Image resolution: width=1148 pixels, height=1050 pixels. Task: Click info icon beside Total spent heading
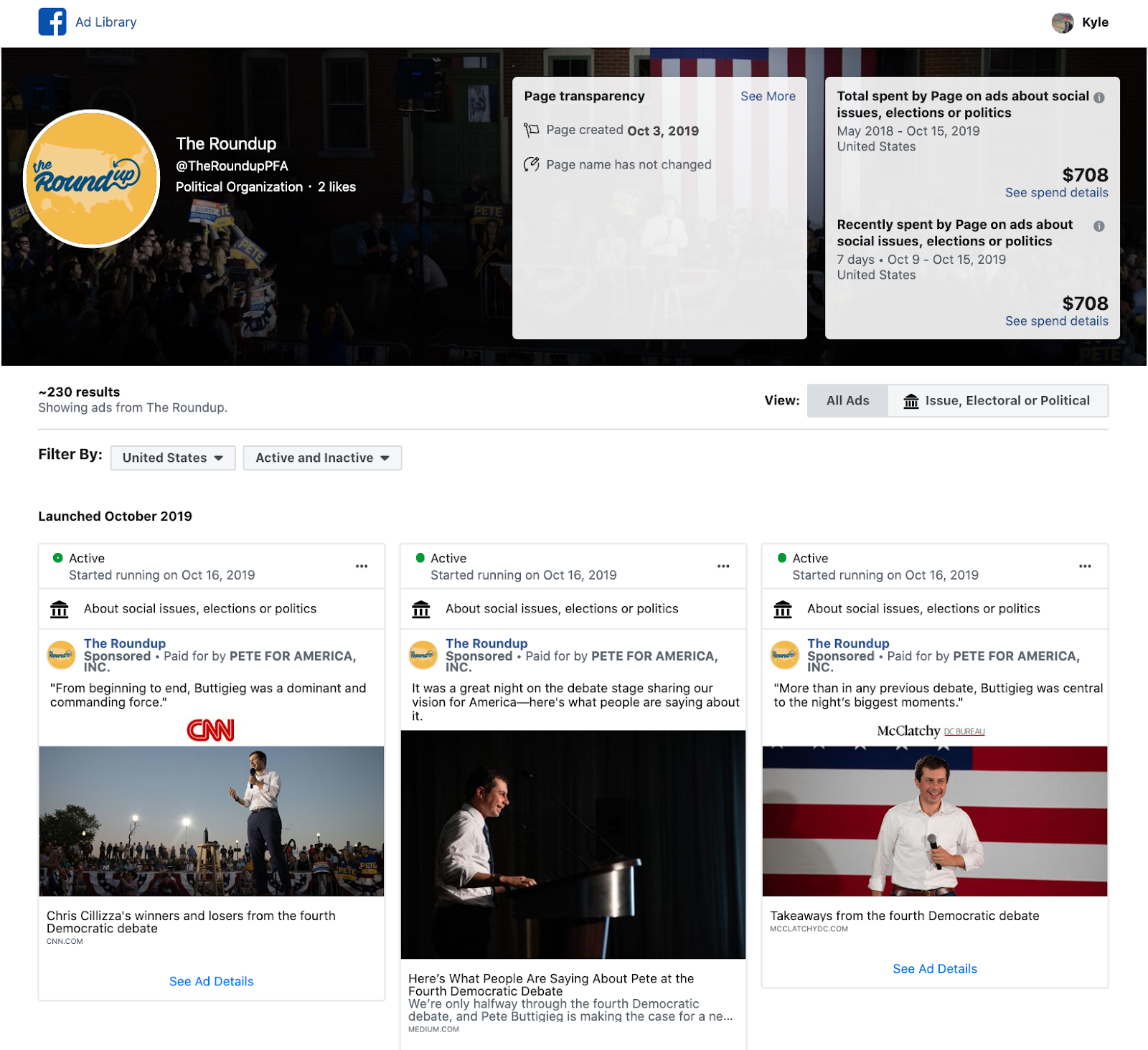click(1098, 98)
